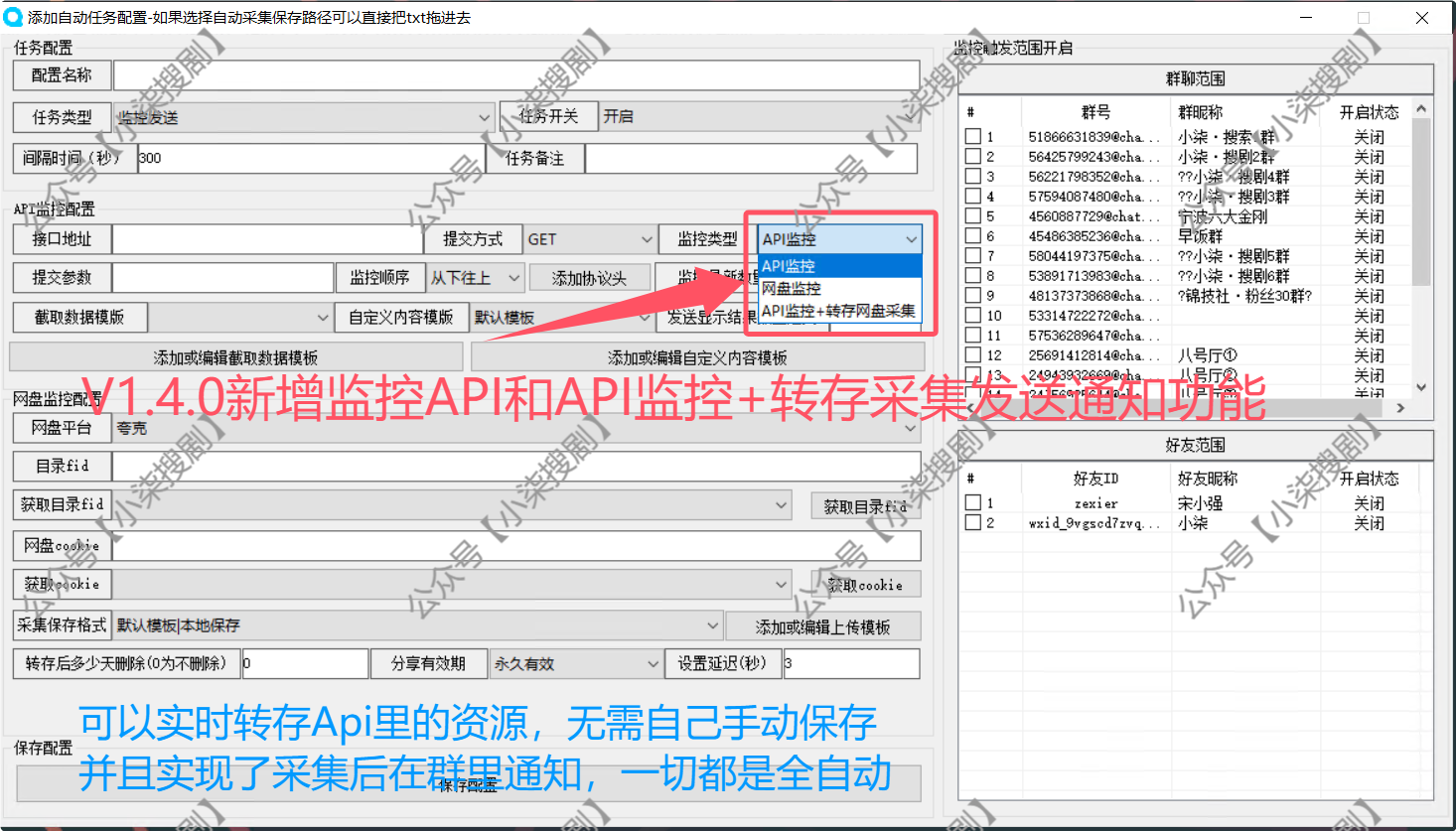Click the 配置名称 input field
This screenshot has width=1456, height=831.
516,75
